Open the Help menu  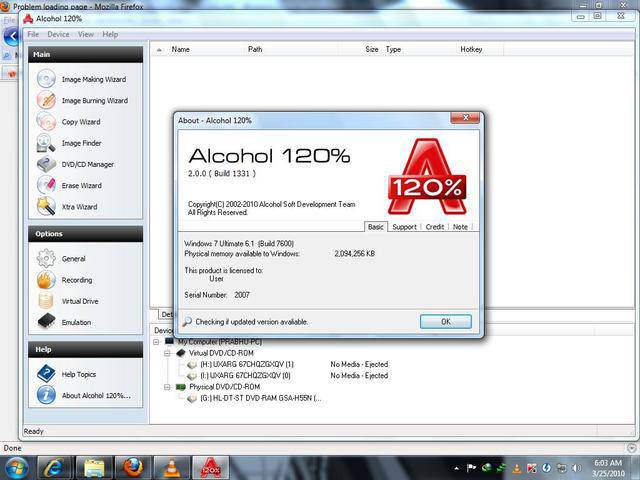point(110,34)
